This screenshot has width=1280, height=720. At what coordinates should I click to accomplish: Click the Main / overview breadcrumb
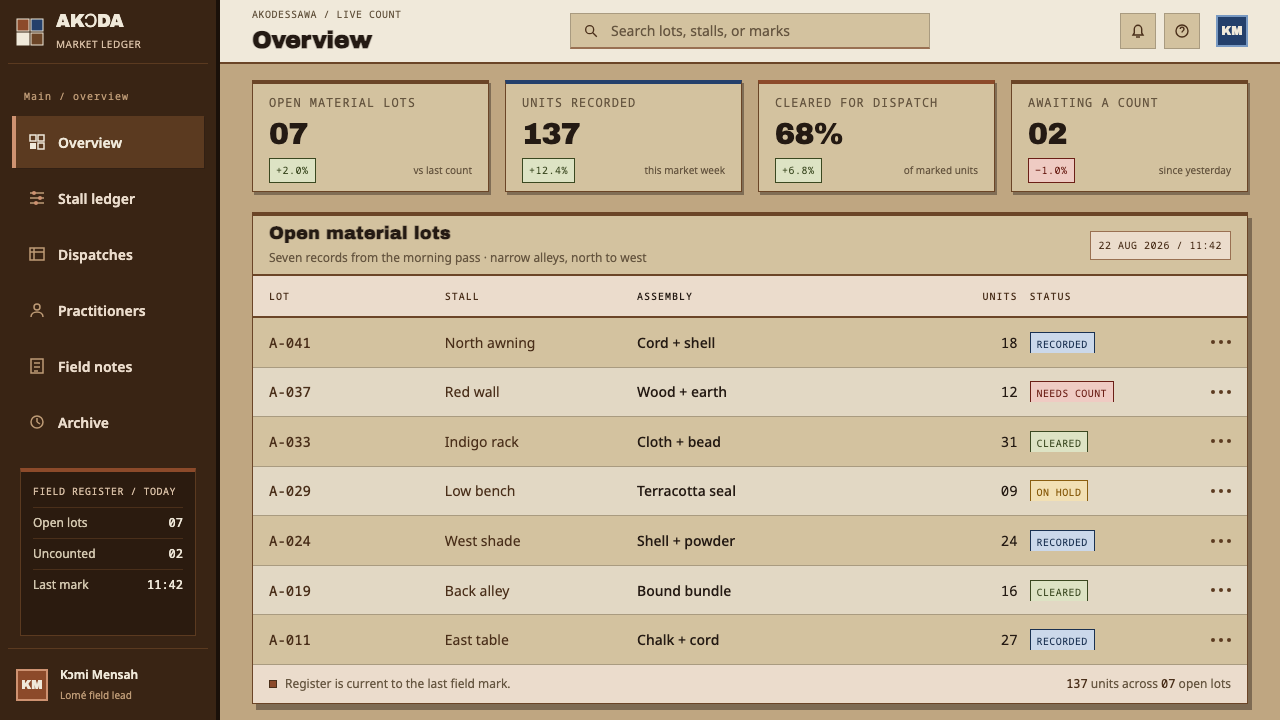[76, 96]
